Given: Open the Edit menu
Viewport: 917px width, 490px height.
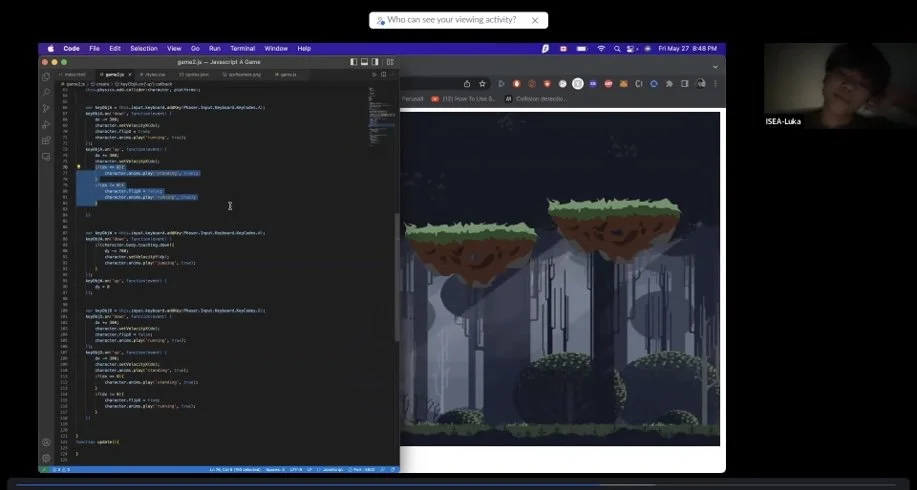Looking at the screenshot, I should (x=115, y=49).
